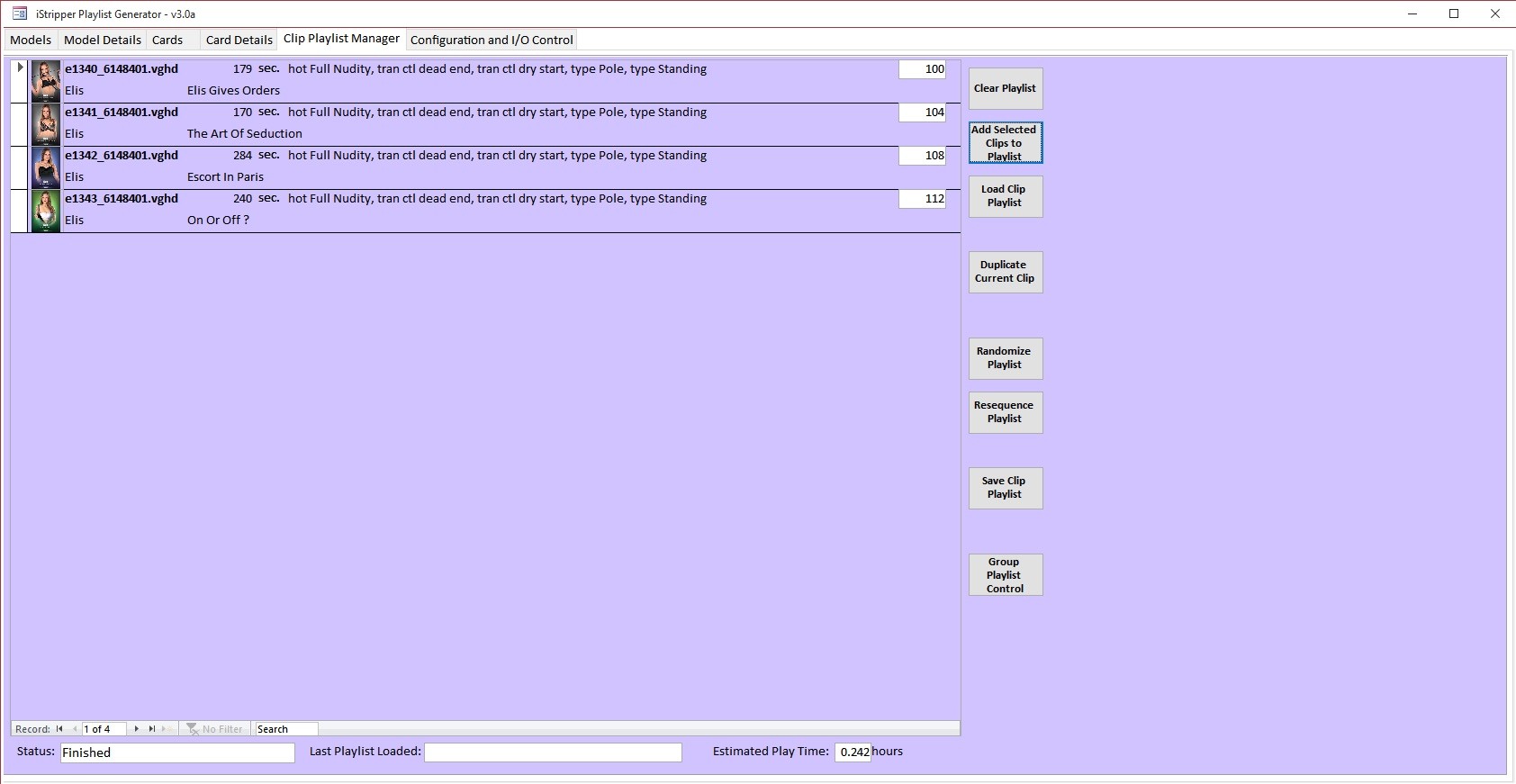Click the No Filter funnel icon
The image size is (1516, 784).
click(x=193, y=729)
